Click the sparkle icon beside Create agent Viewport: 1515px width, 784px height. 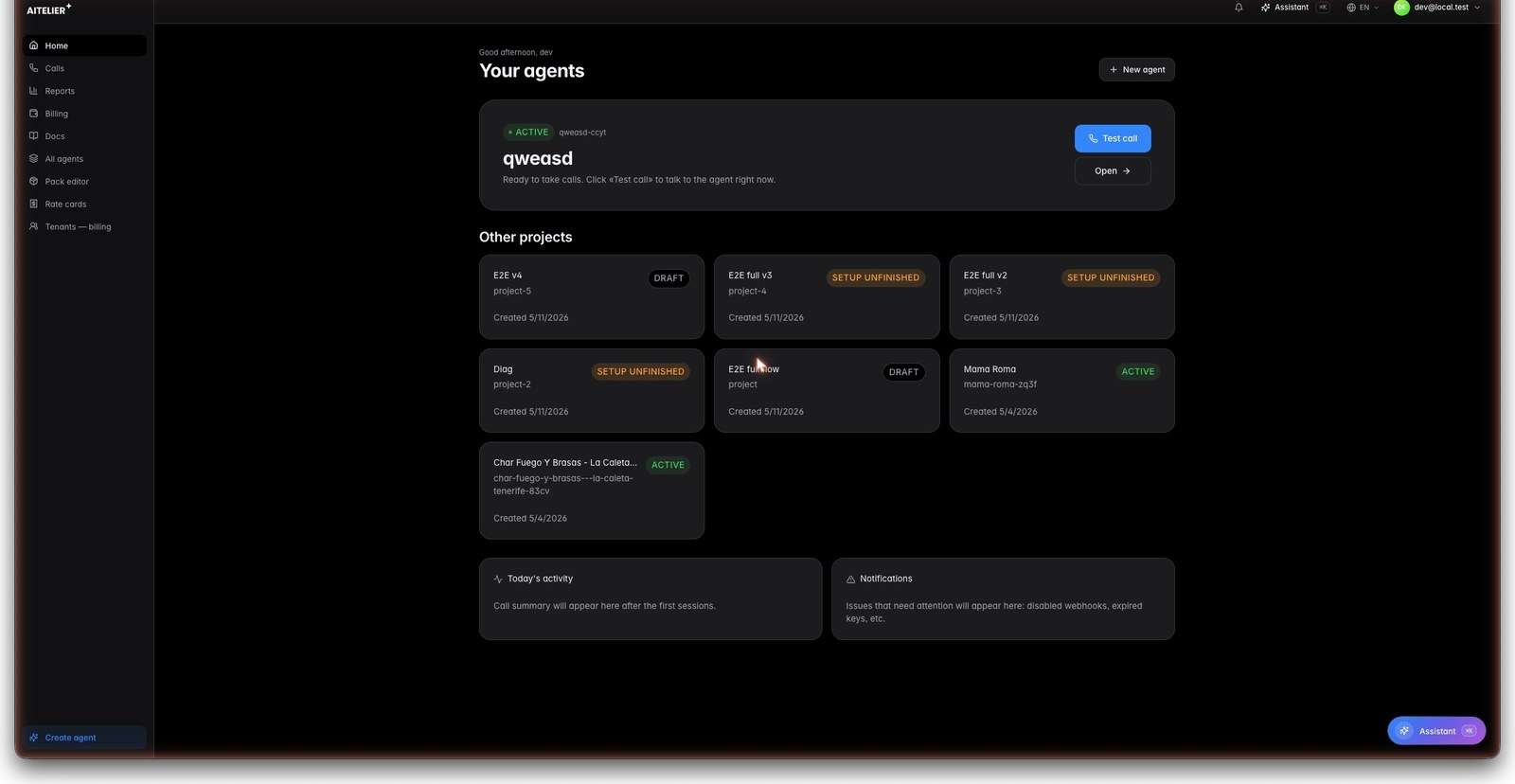[34, 738]
